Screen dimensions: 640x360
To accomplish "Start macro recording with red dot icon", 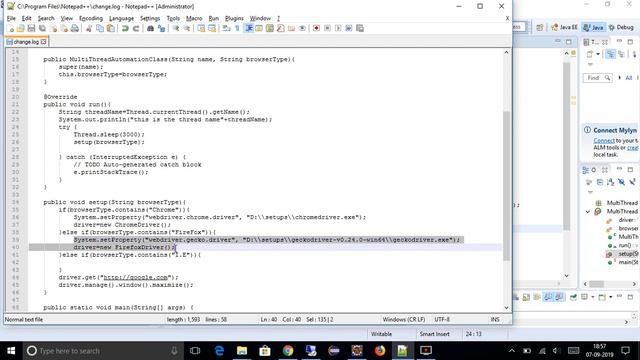I will pyautogui.click(x=316, y=29).
